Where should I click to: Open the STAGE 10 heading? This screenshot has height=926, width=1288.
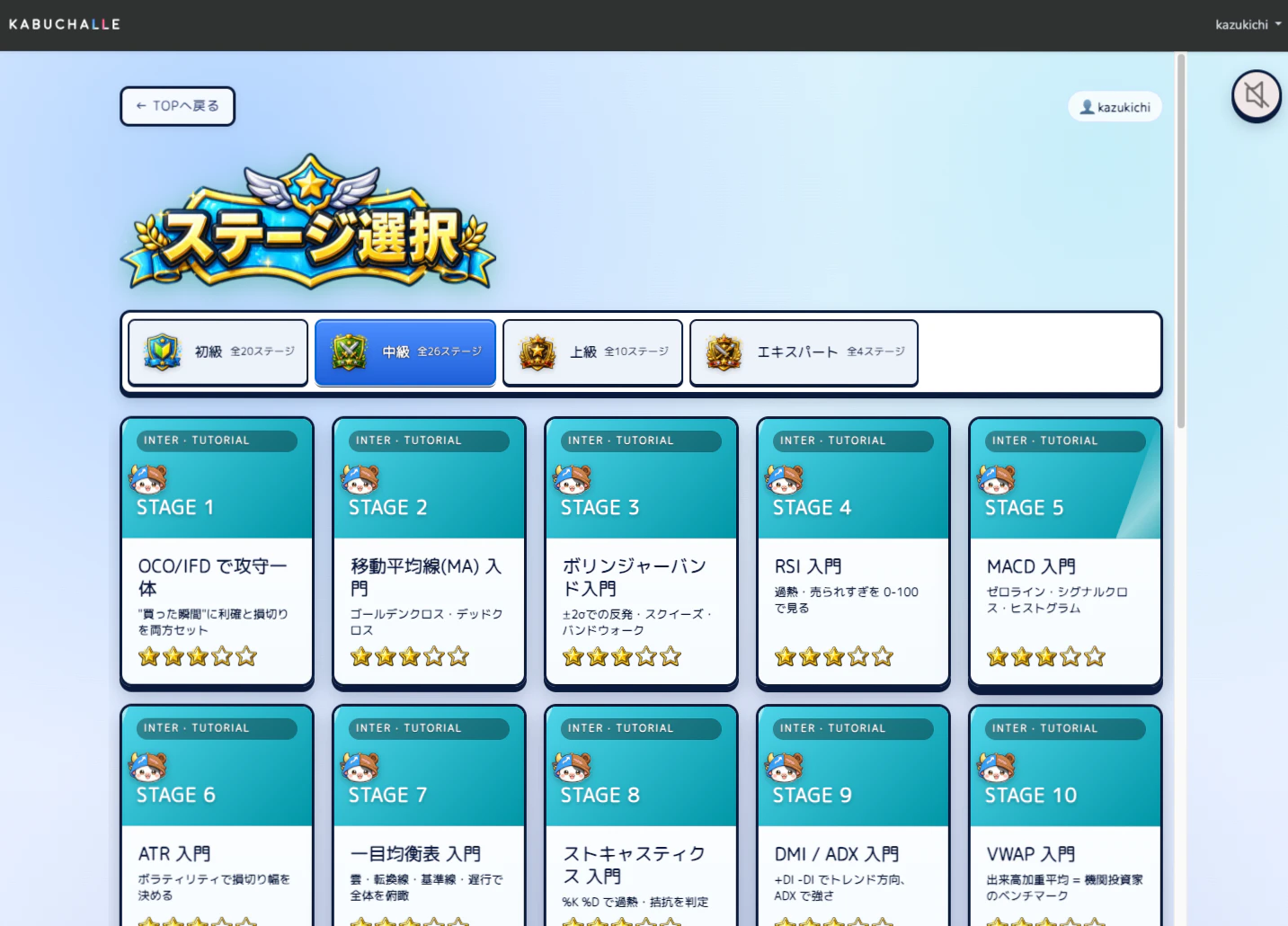[1031, 796]
